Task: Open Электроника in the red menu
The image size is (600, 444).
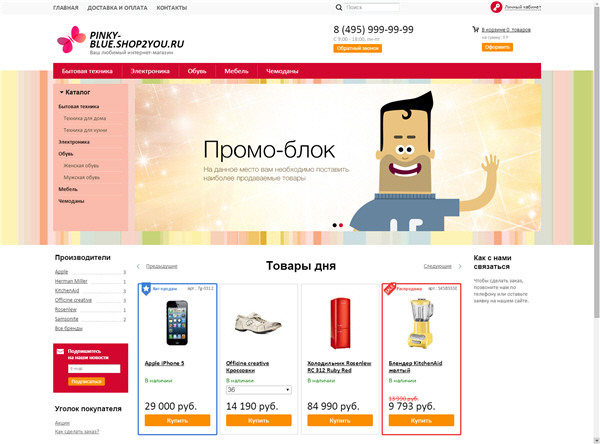Action: point(150,71)
